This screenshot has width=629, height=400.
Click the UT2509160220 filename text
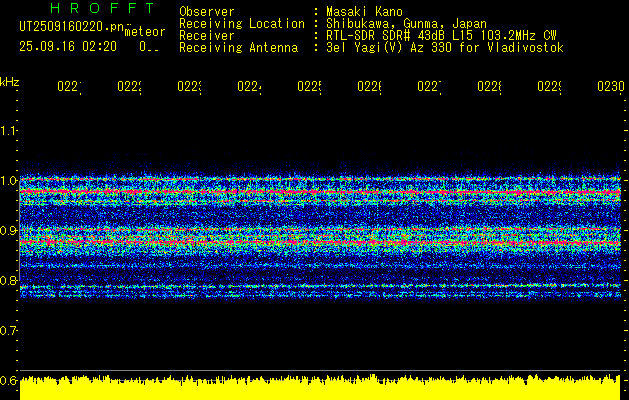coord(72,27)
